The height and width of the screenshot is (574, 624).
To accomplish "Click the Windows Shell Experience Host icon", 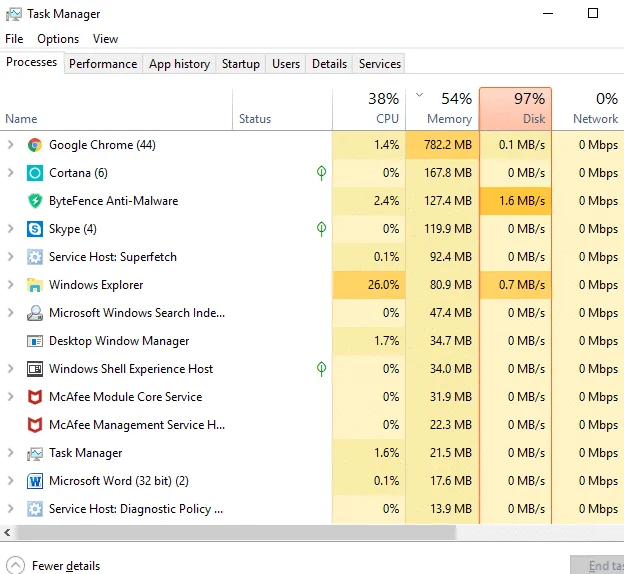I will [35, 369].
